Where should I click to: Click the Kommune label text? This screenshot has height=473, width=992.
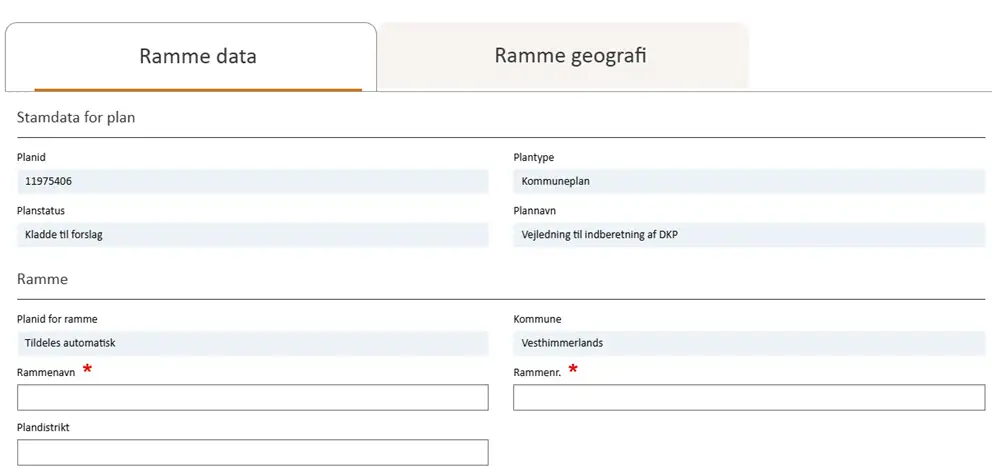pos(537,319)
